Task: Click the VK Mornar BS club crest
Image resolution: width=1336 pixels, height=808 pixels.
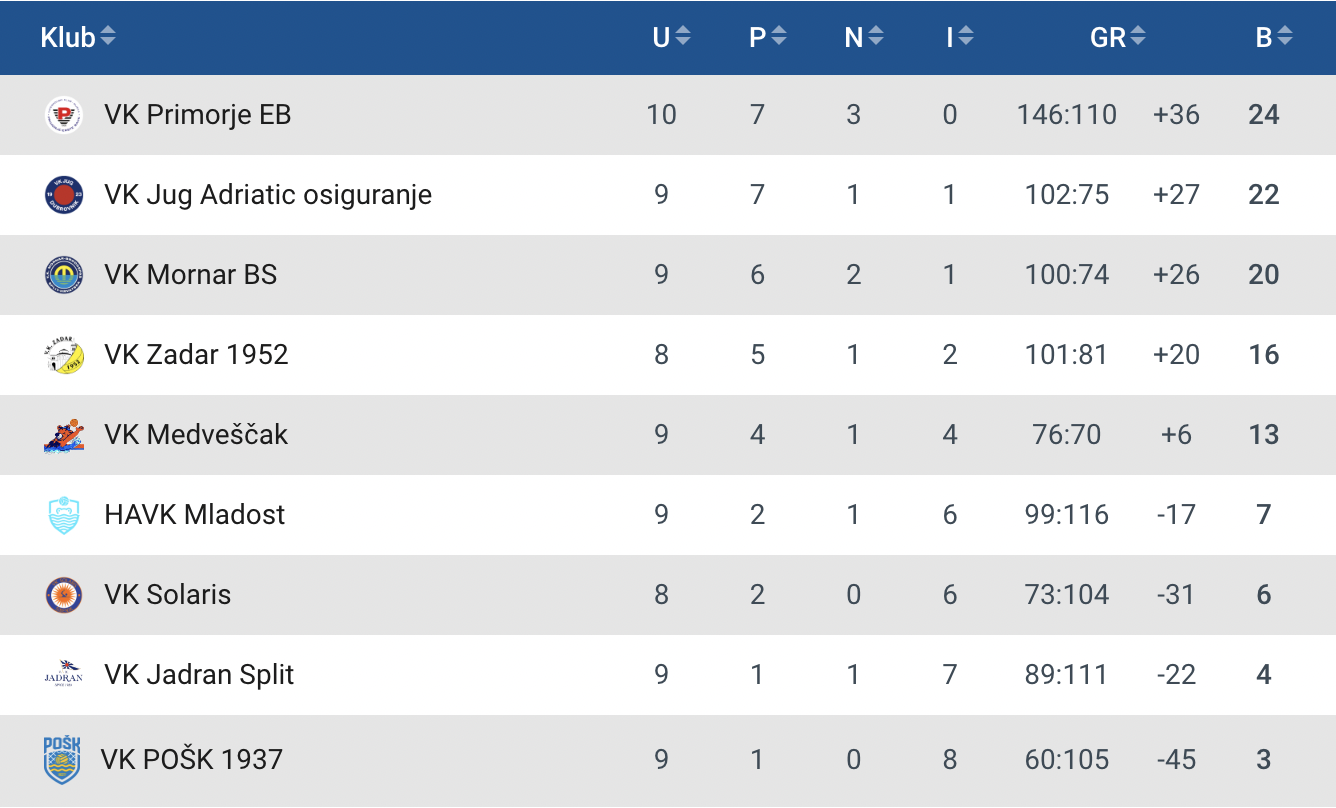Action: point(64,275)
